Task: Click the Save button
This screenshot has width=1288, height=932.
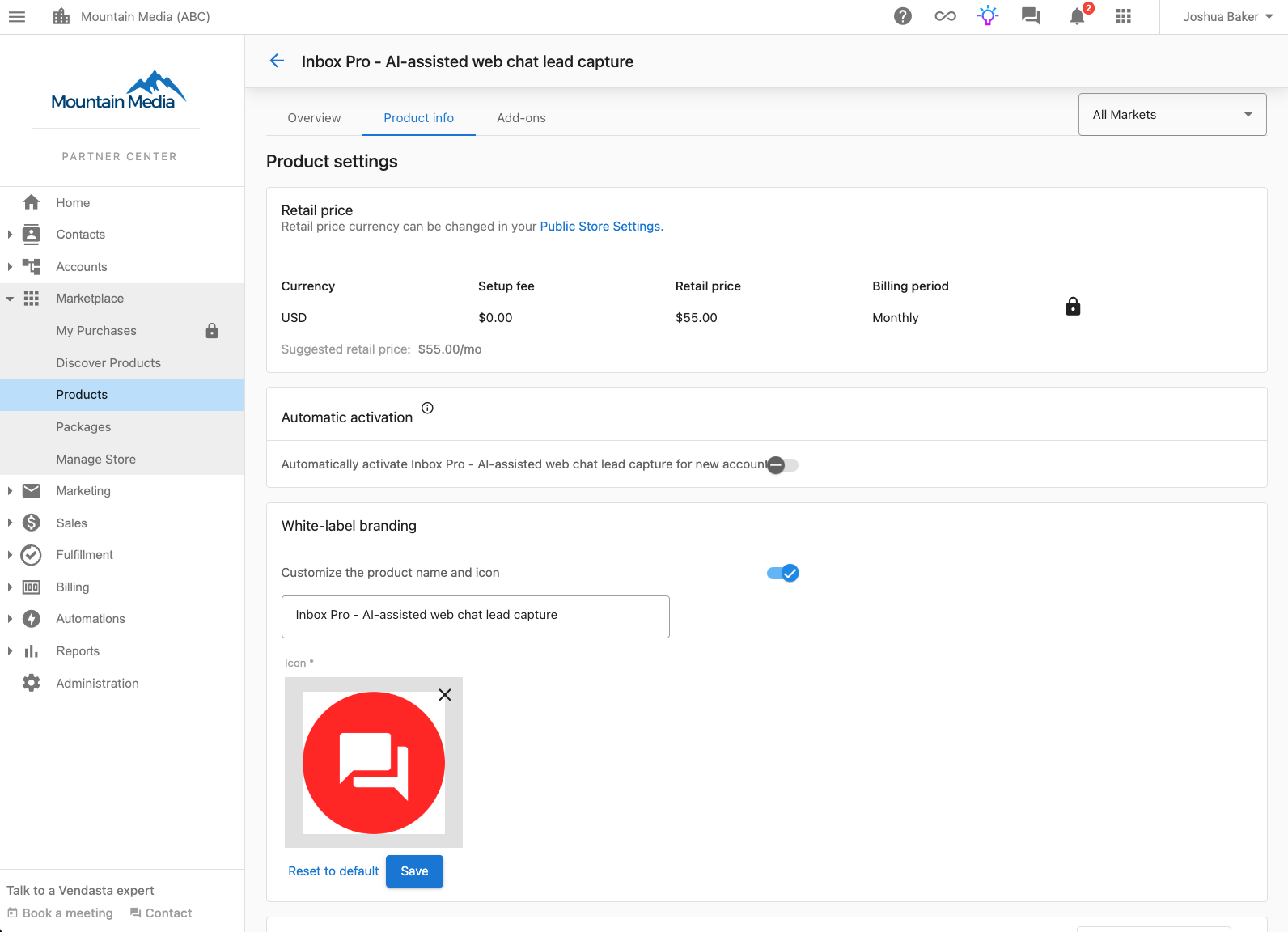Action: [x=414, y=871]
